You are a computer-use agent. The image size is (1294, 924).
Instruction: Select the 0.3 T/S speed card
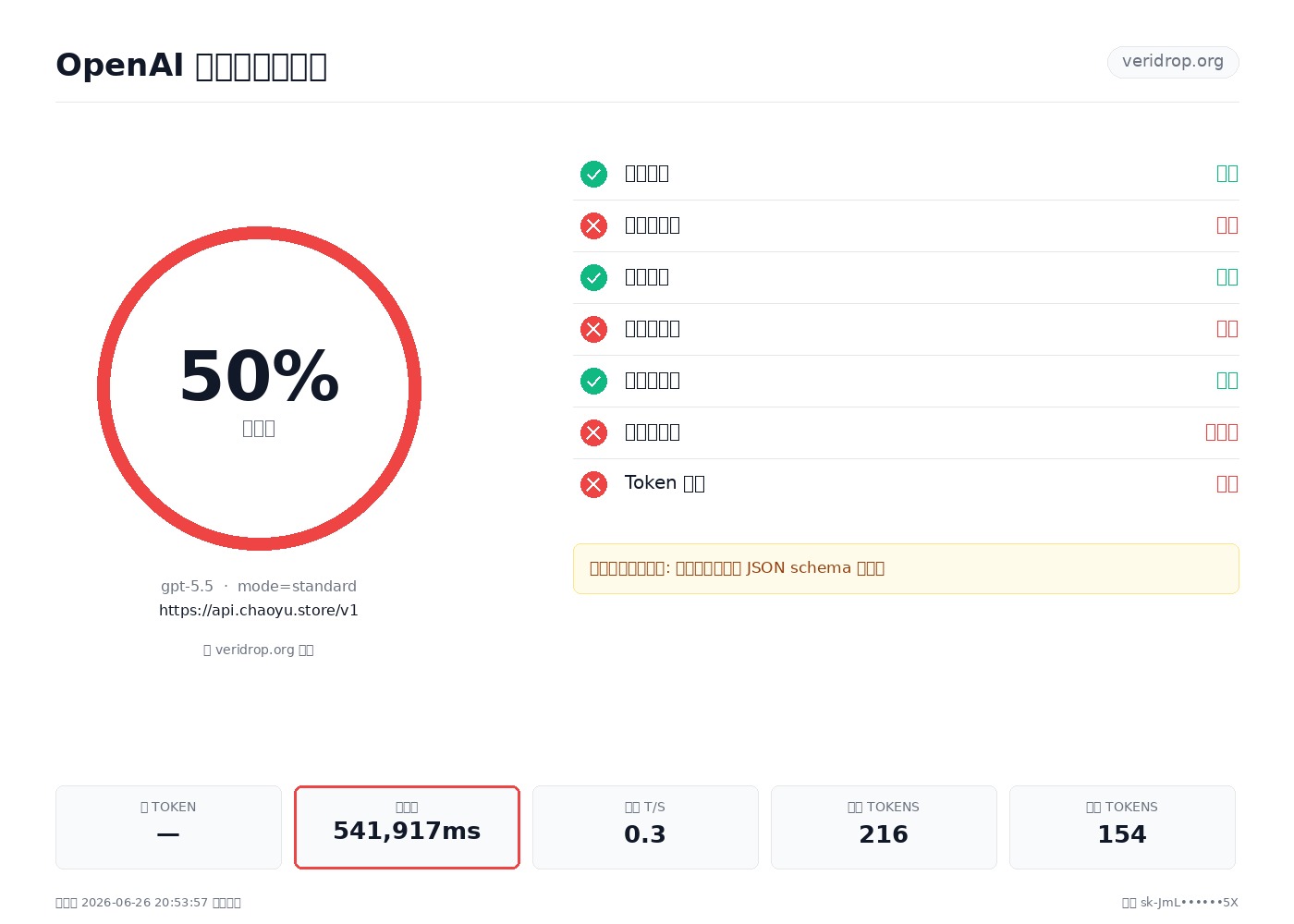[645, 827]
